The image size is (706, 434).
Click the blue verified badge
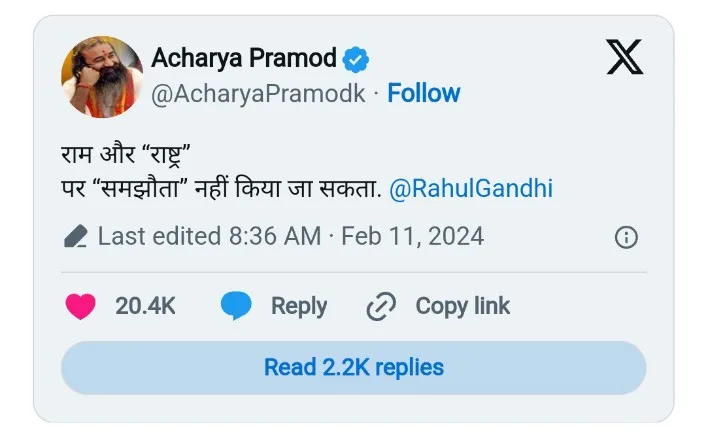356,60
